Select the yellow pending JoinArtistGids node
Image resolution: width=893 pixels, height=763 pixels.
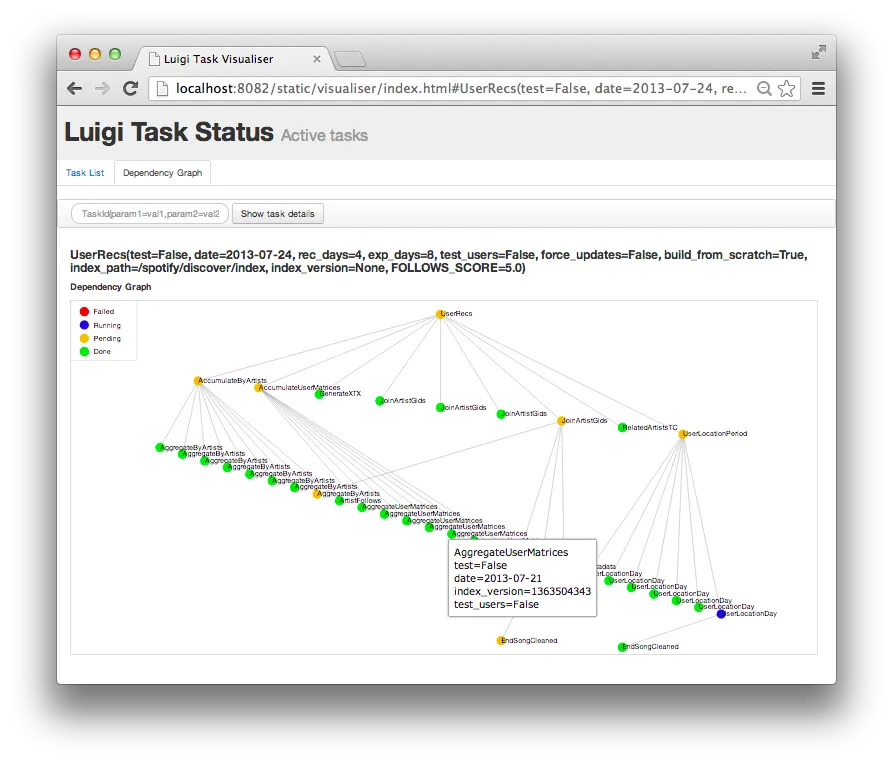tap(561, 421)
